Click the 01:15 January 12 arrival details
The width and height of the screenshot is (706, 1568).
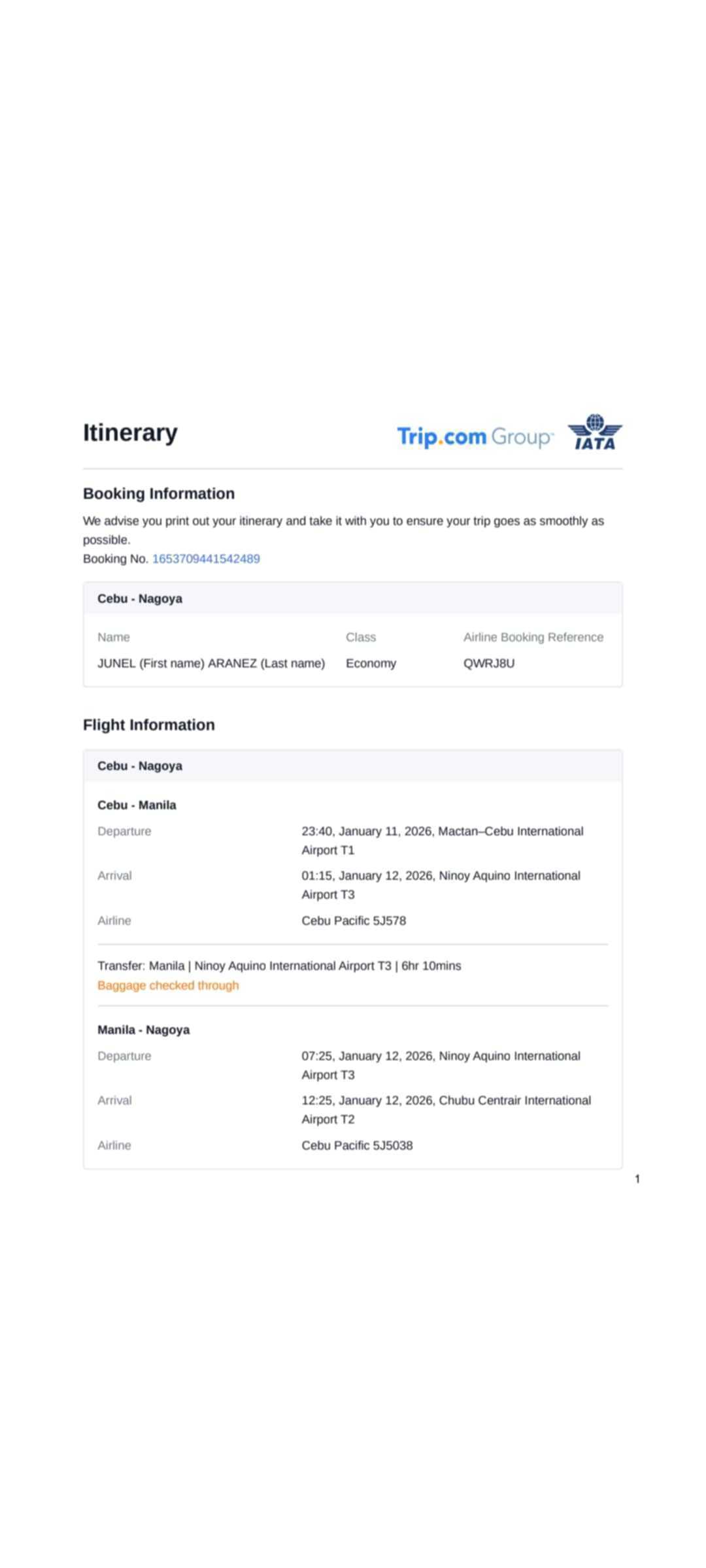coord(441,885)
